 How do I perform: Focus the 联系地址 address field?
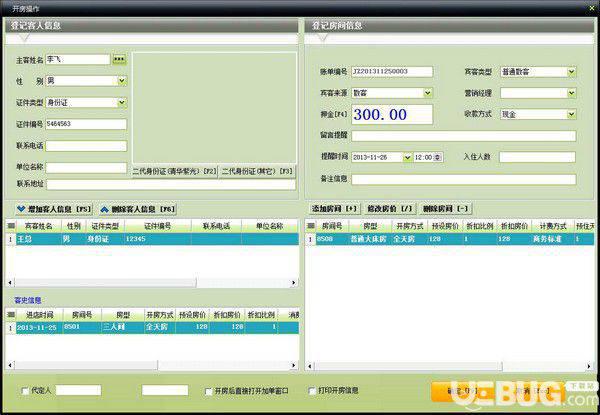[x=171, y=184]
